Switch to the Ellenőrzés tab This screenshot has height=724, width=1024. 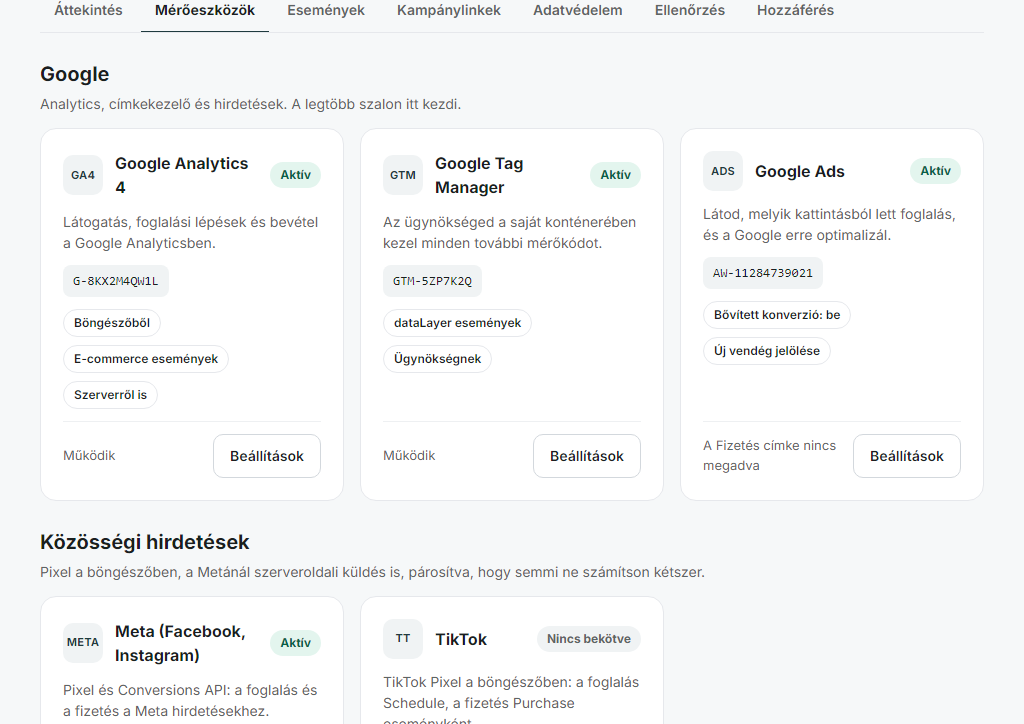[x=690, y=10]
